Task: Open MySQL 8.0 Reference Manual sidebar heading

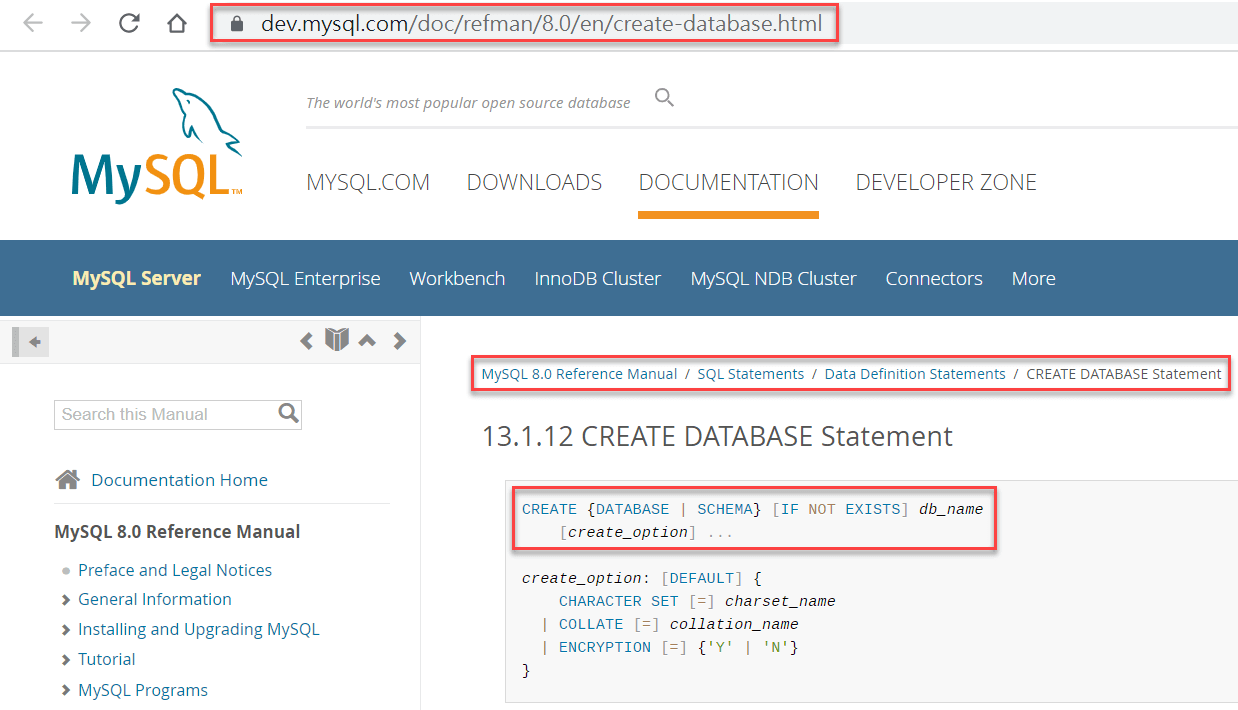Action: (x=177, y=531)
